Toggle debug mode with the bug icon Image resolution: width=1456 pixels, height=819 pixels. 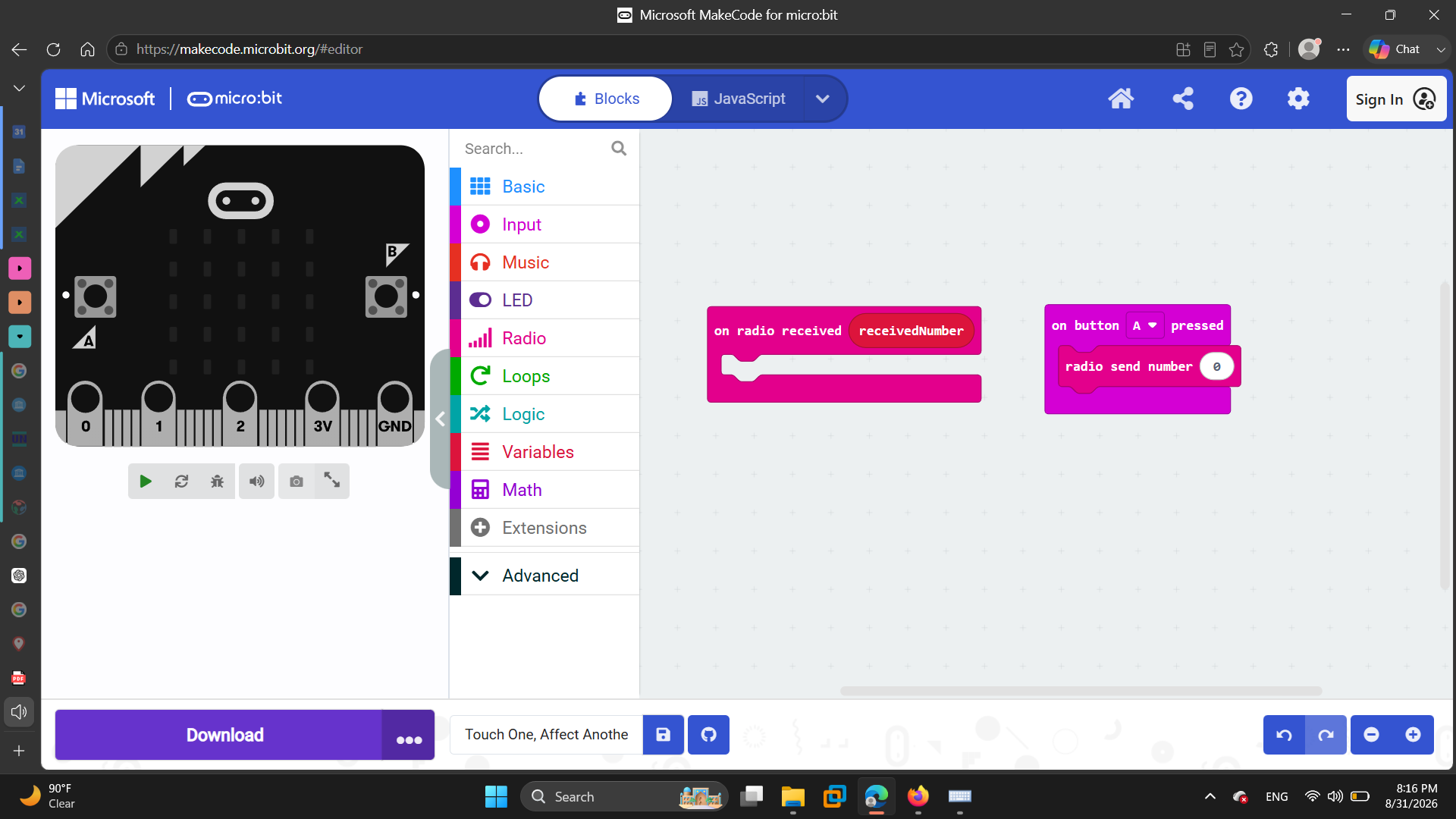coord(217,481)
